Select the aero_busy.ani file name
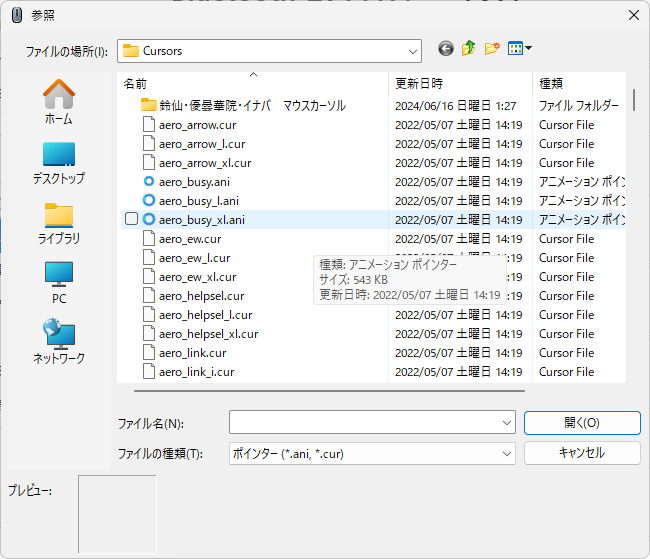The image size is (650, 559). coord(194,182)
